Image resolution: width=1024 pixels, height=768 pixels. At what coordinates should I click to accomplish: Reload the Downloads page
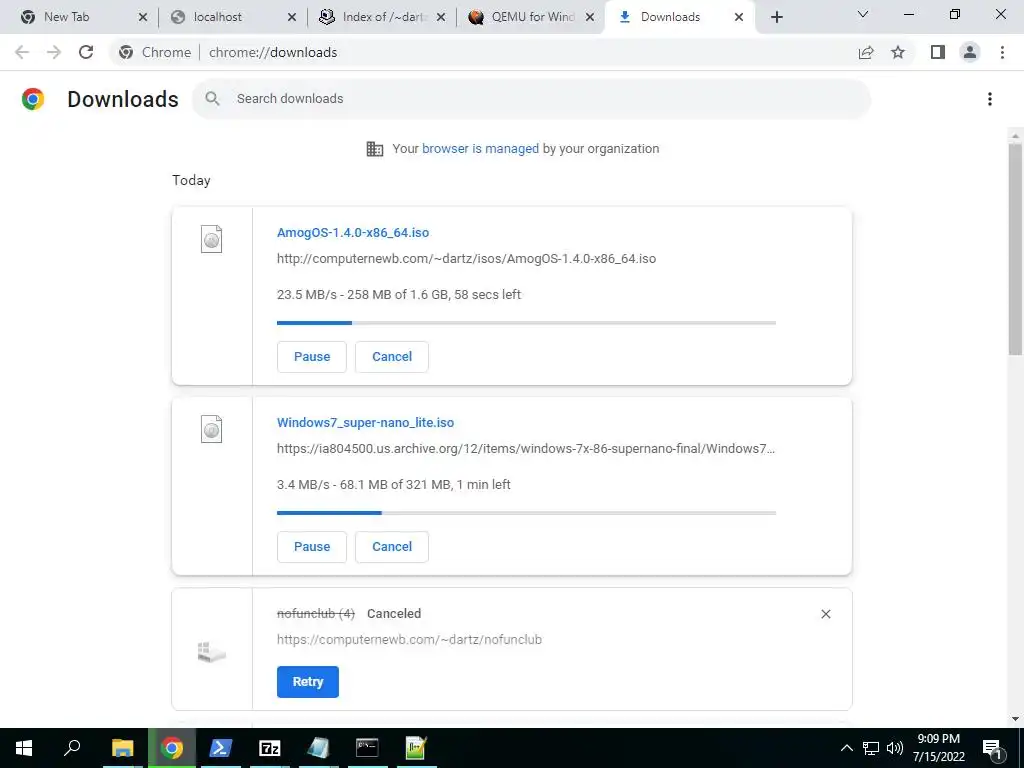[86, 52]
